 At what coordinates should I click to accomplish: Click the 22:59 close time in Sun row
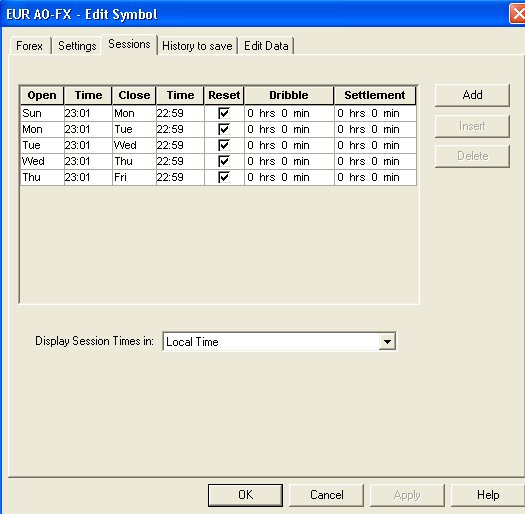[180, 113]
